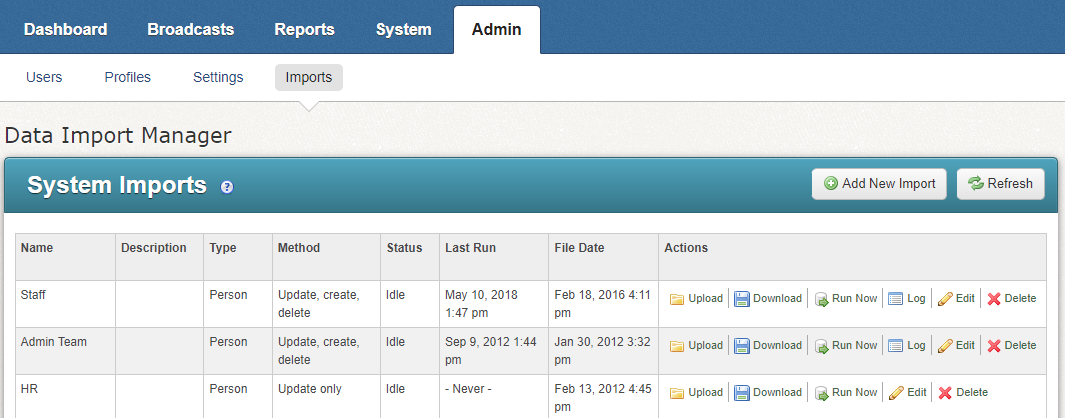The image size is (1065, 418).
Task: Open the System tab
Action: 404,29
